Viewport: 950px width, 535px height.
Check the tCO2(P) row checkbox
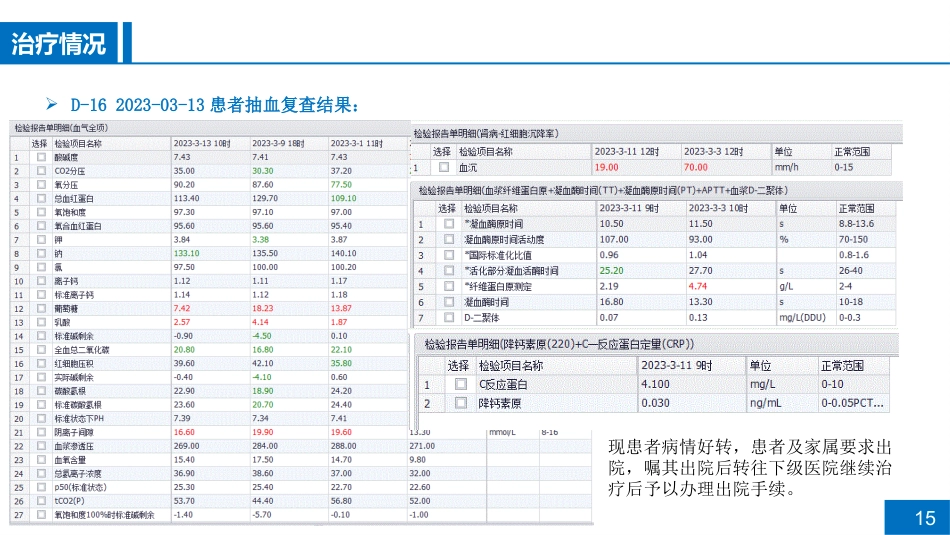click(41, 501)
